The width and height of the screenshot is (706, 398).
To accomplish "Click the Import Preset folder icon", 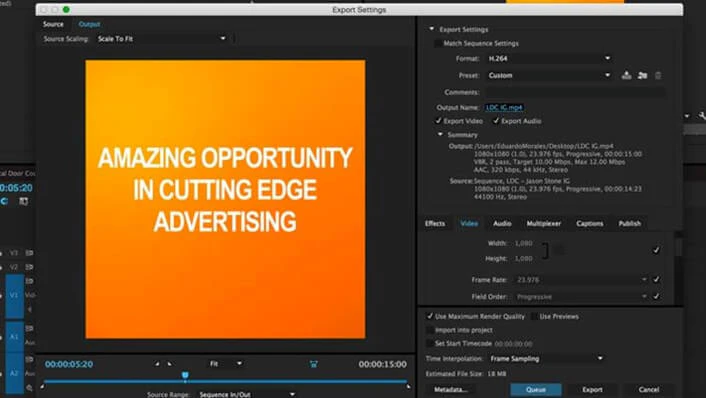I will tap(643, 75).
